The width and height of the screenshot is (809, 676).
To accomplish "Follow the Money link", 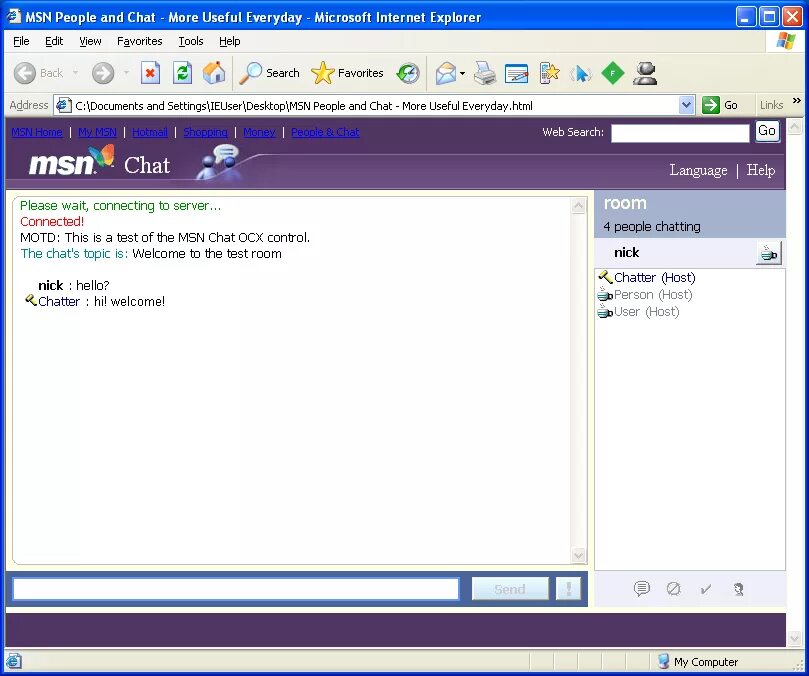I will [259, 132].
